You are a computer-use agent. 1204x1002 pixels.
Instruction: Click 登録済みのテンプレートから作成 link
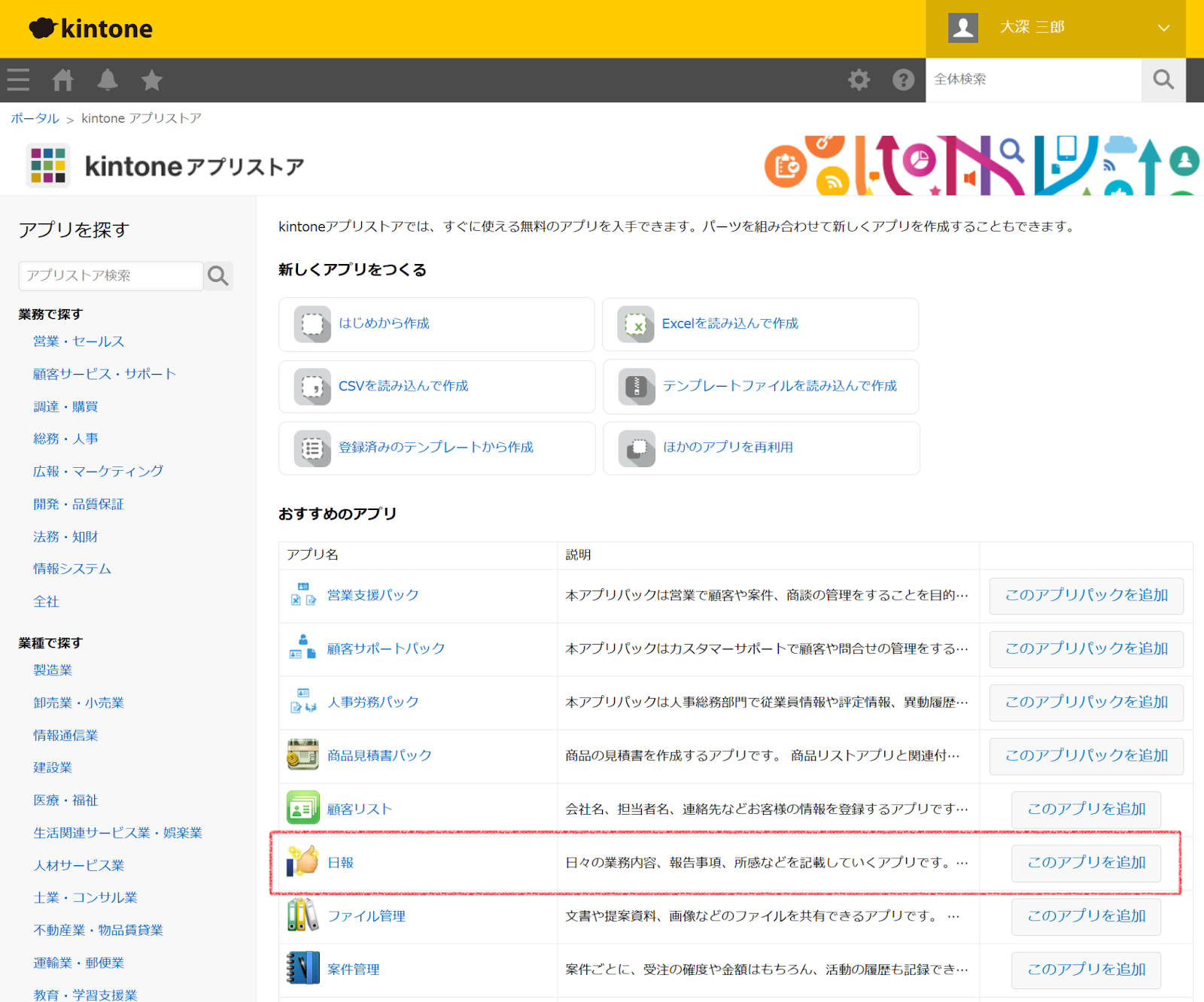pyautogui.click(x=436, y=448)
